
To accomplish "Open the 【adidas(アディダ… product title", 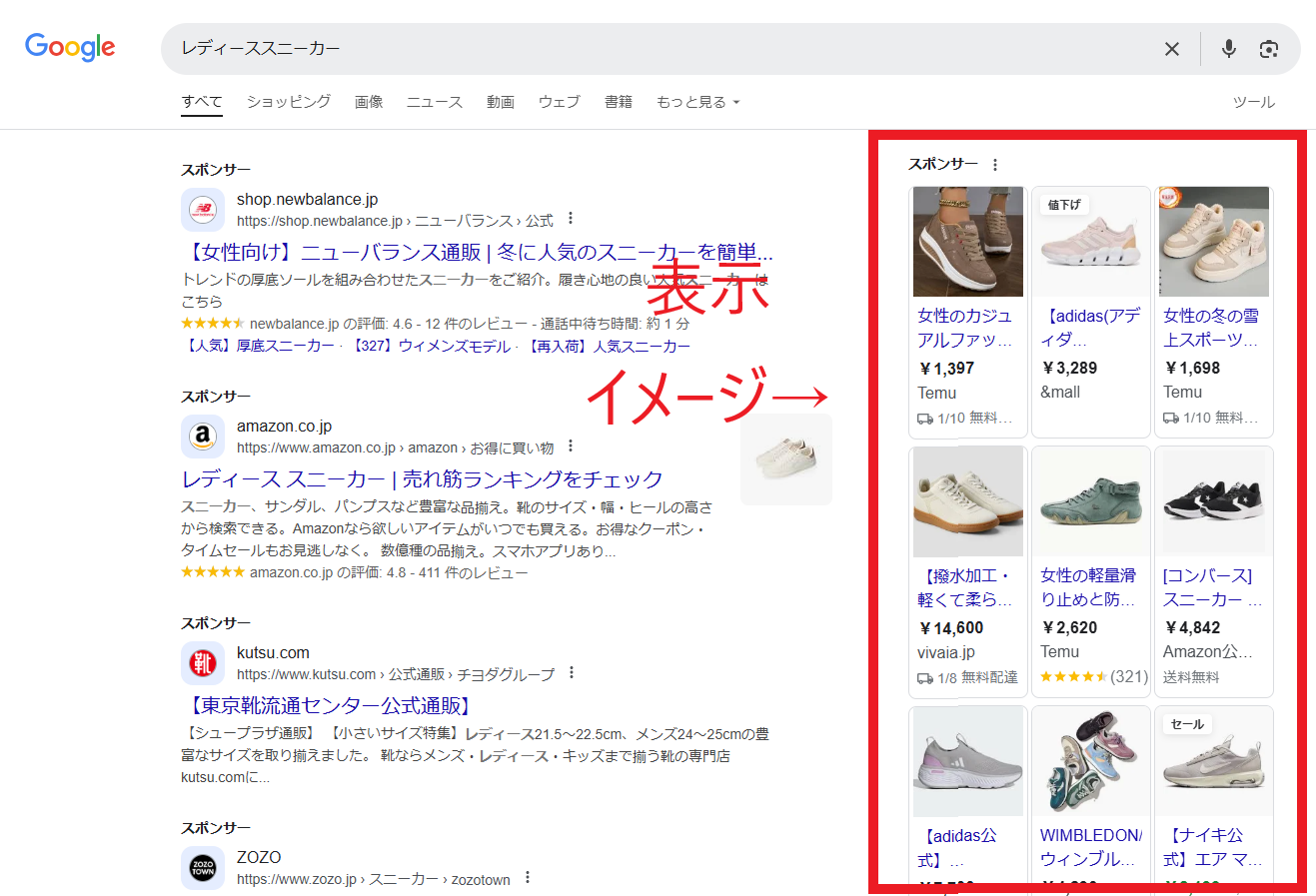I will click(1090, 328).
